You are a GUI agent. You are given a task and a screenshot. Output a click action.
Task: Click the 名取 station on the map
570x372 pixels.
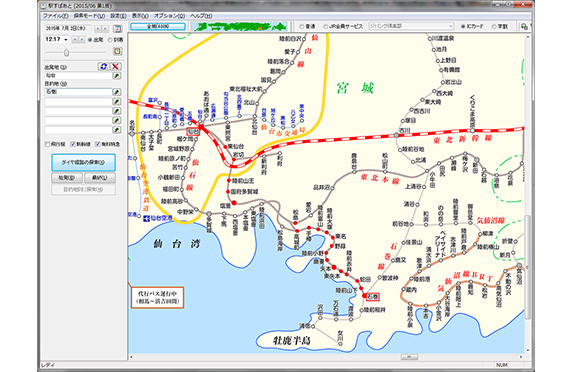click(132, 133)
